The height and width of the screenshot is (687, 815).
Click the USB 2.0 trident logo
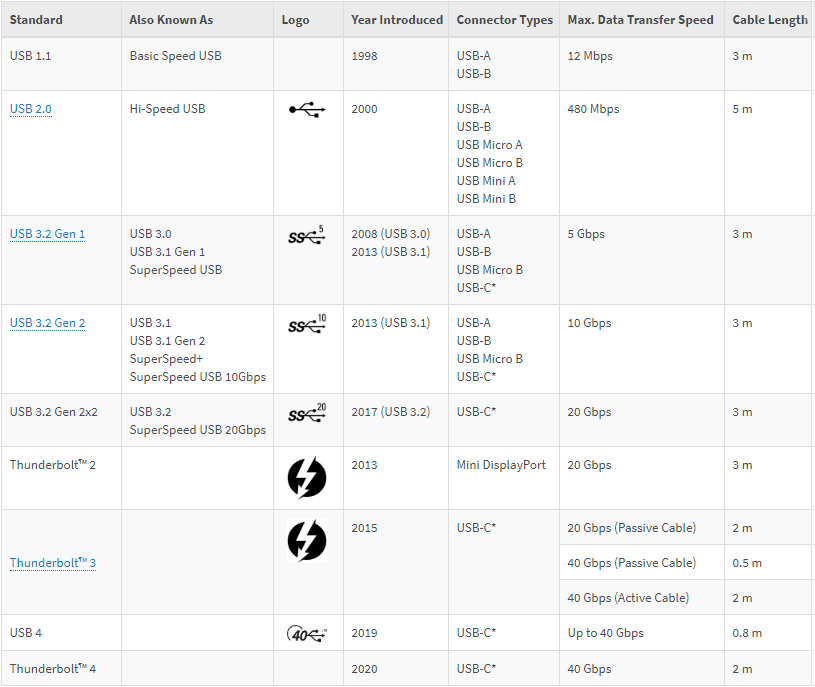click(306, 110)
